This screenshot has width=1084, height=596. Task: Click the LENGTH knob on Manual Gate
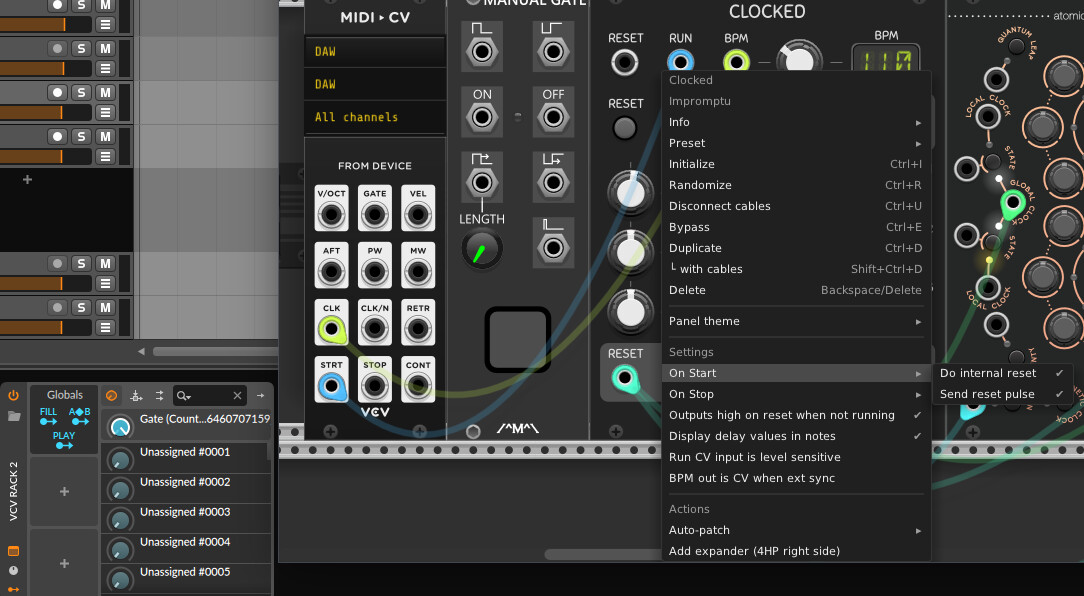coord(481,250)
